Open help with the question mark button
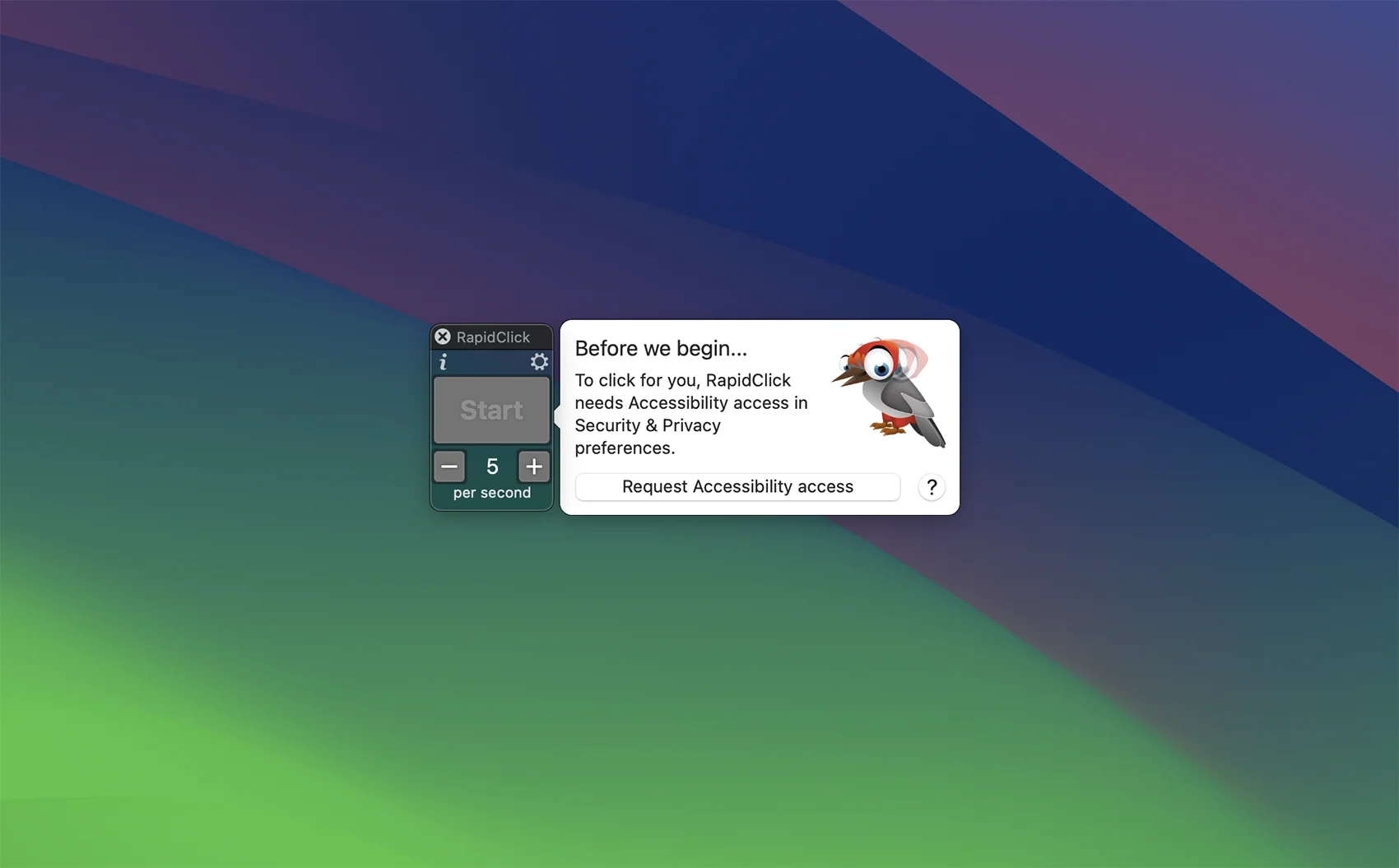 (932, 487)
